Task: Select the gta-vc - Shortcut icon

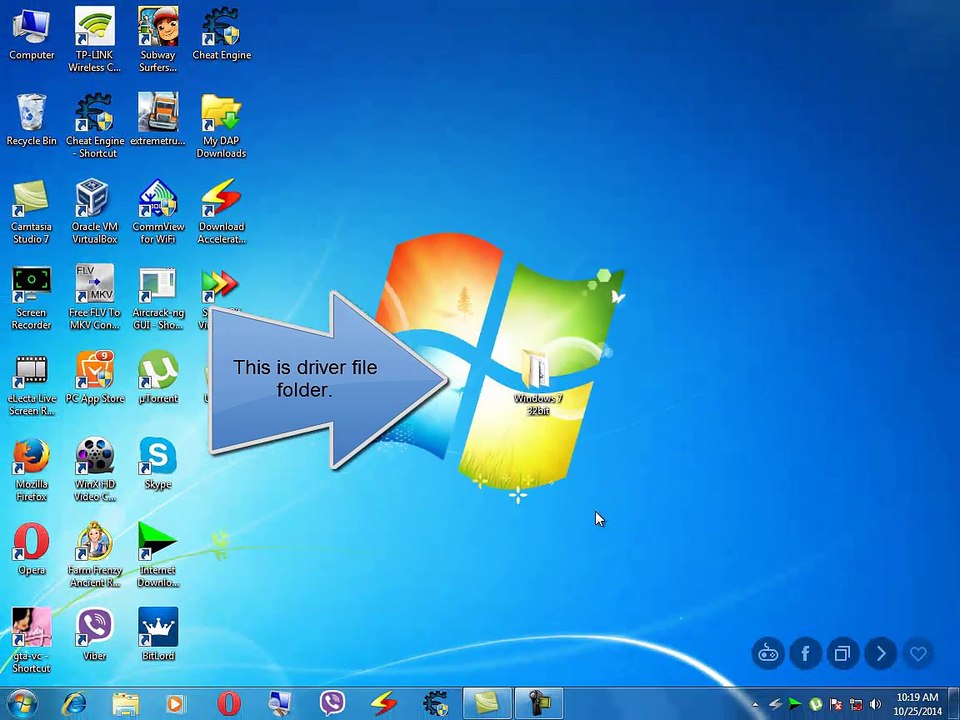Action: pos(31,641)
